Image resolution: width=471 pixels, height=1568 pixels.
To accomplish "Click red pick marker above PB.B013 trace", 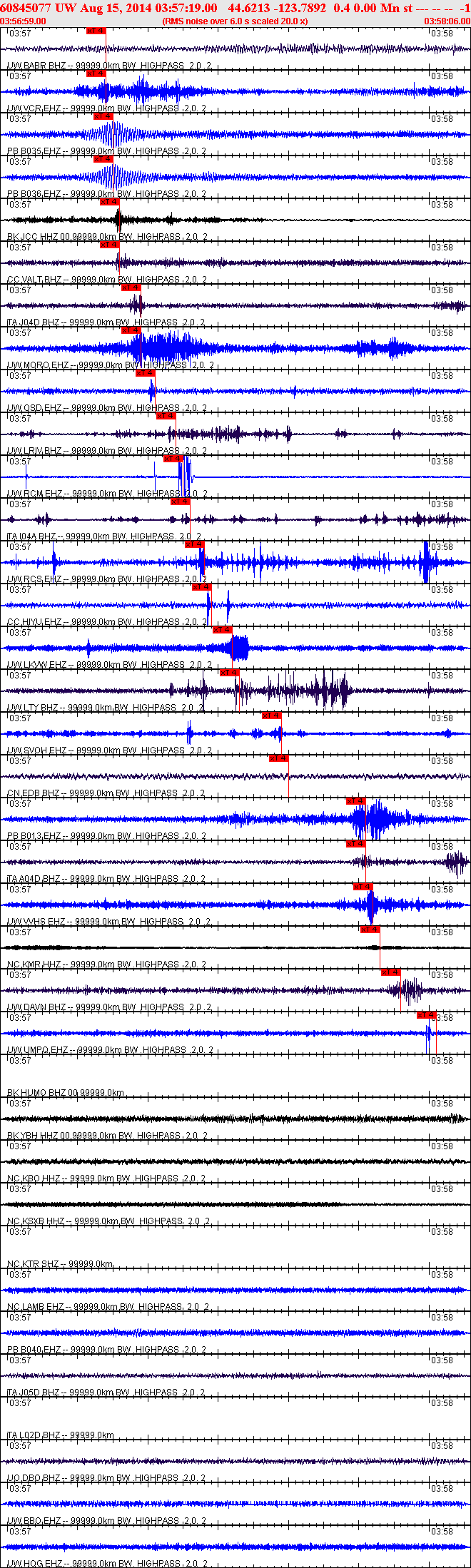I will coord(356,801).
